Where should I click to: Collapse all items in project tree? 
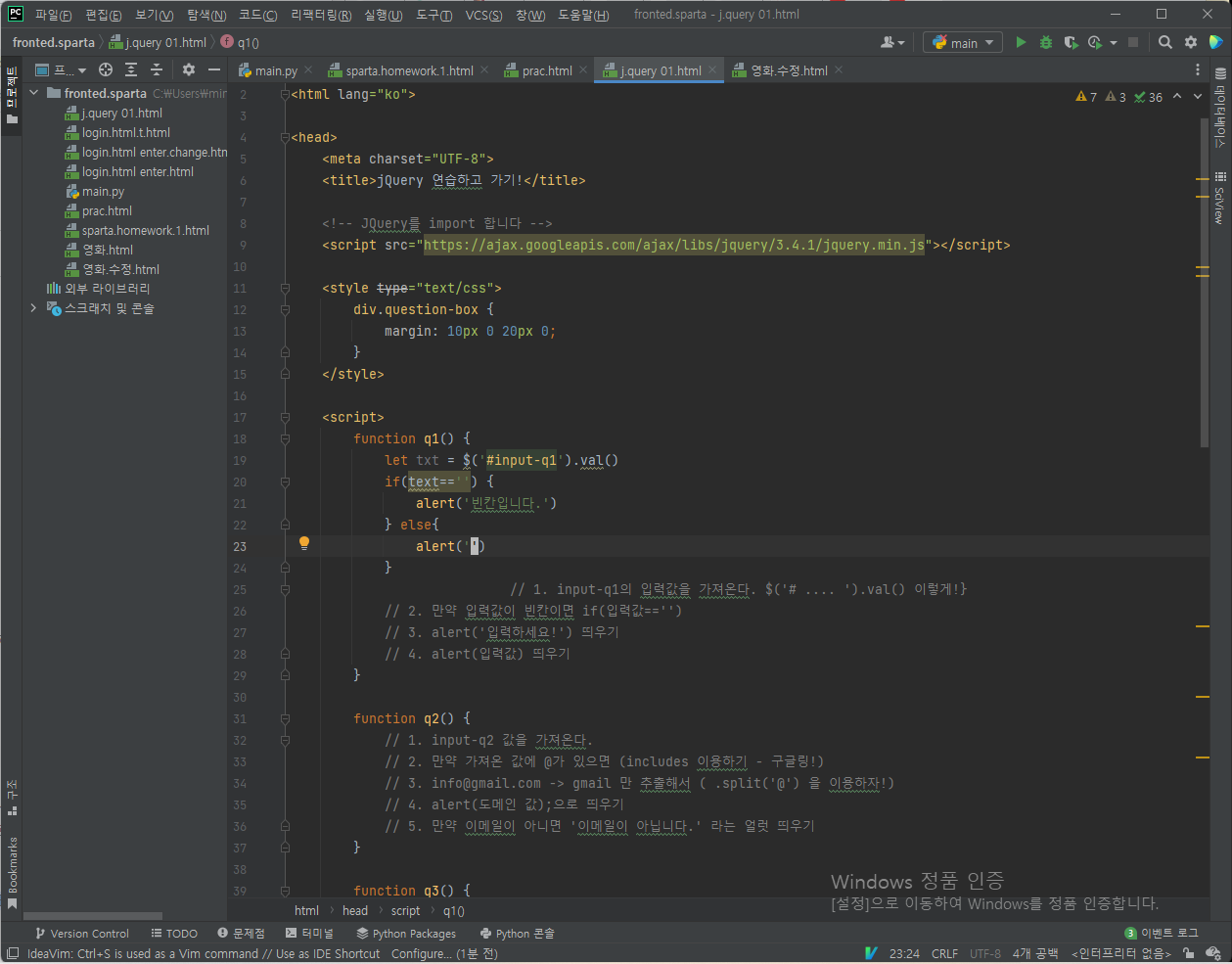156,69
